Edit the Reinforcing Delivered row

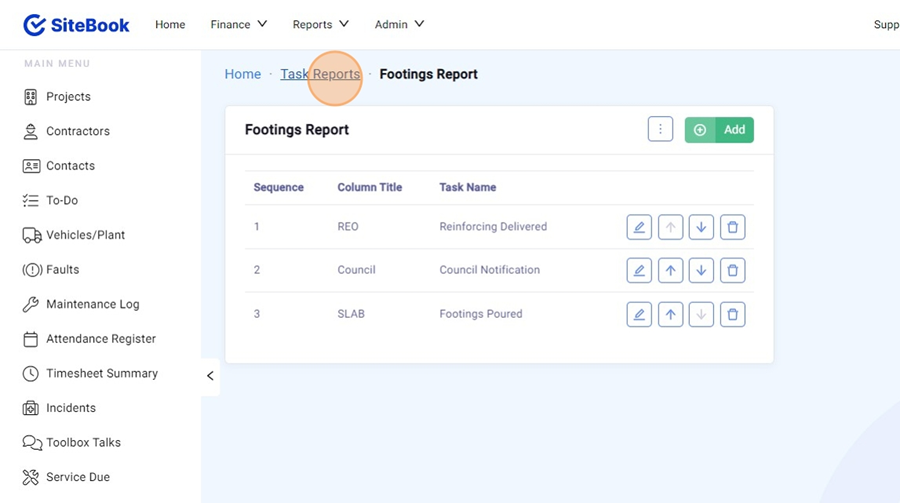coord(639,227)
